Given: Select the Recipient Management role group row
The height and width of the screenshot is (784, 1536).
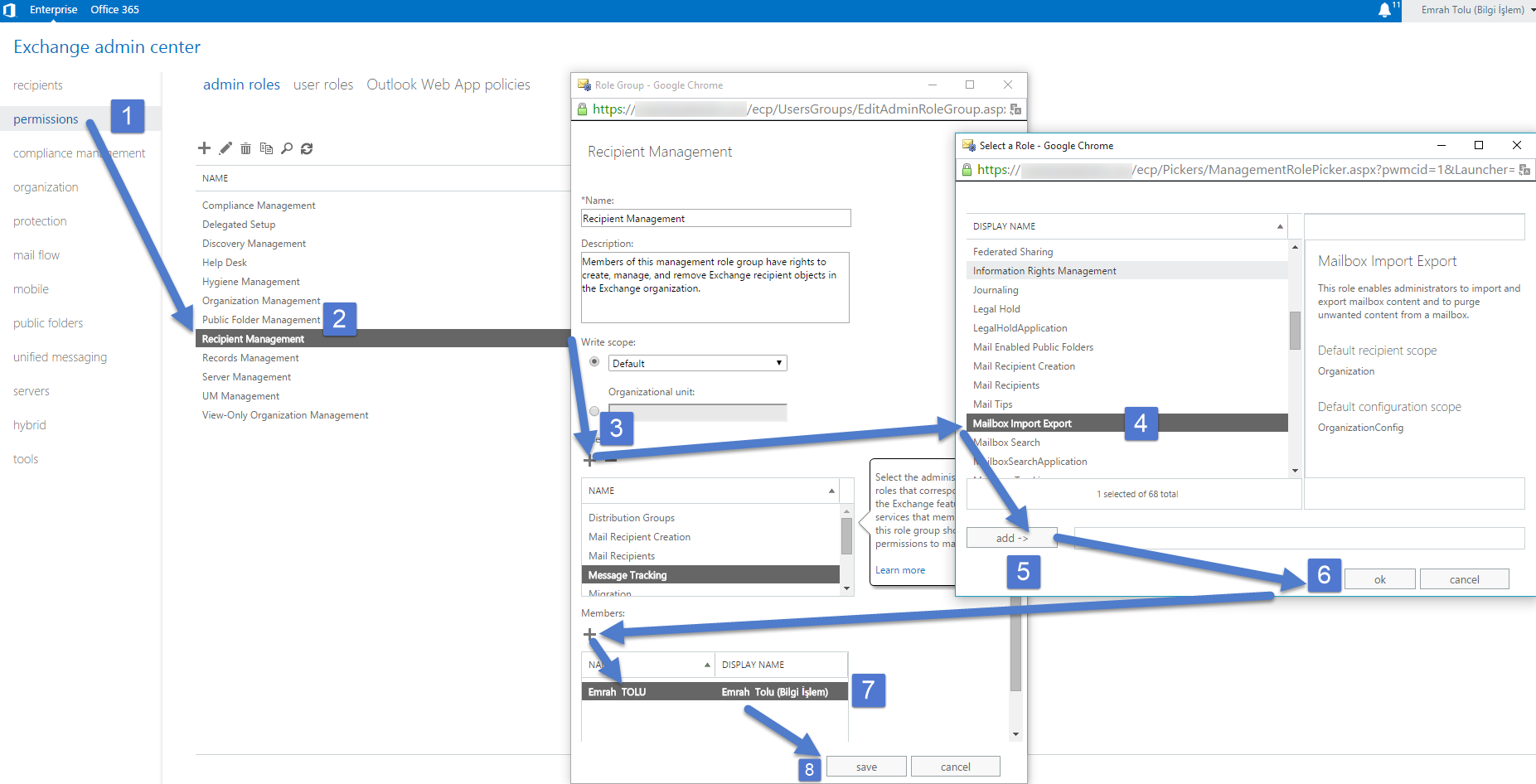Looking at the screenshot, I should pos(383,339).
